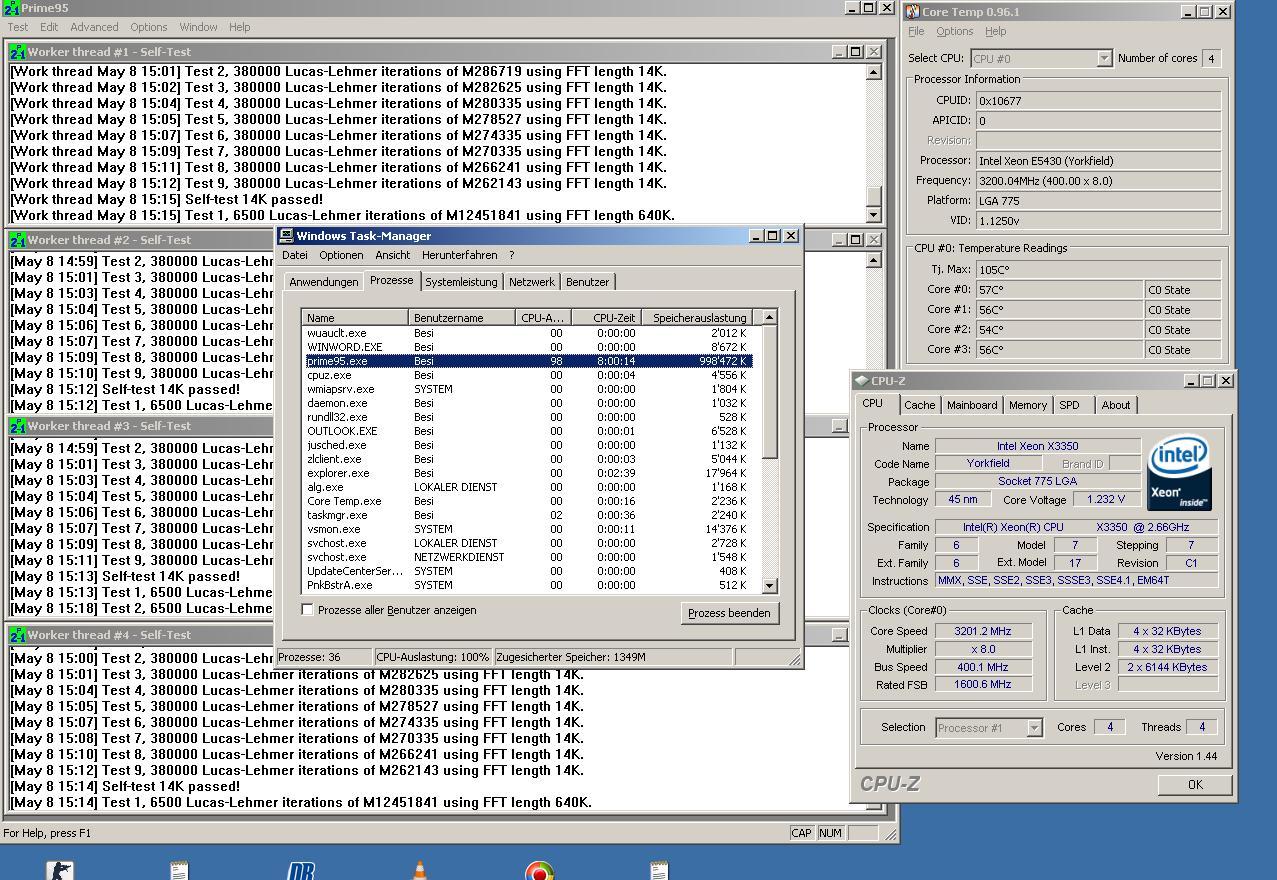This screenshot has height=880, width=1277.
Task: Sort processes by the Speicherauslastung column
Action: (699, 318)
